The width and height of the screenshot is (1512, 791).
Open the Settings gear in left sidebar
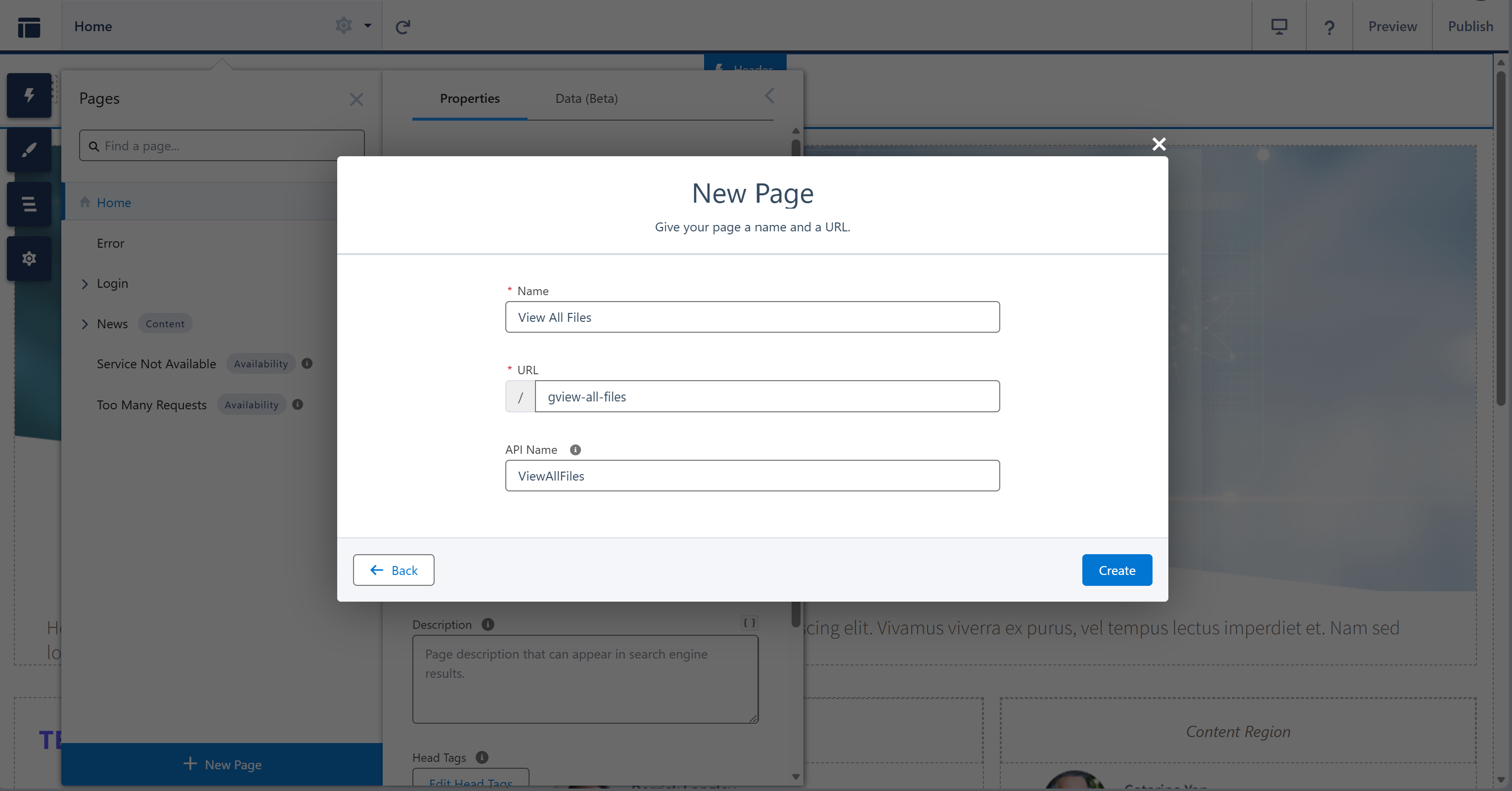[x=29, y=258]
